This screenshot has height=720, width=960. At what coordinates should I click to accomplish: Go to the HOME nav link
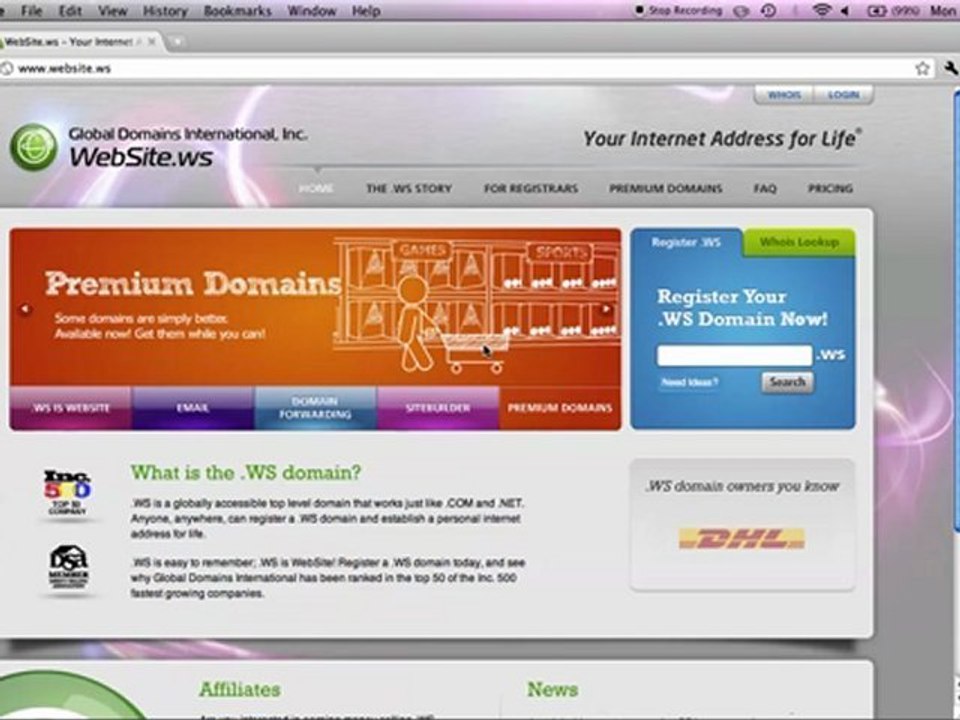316,188
